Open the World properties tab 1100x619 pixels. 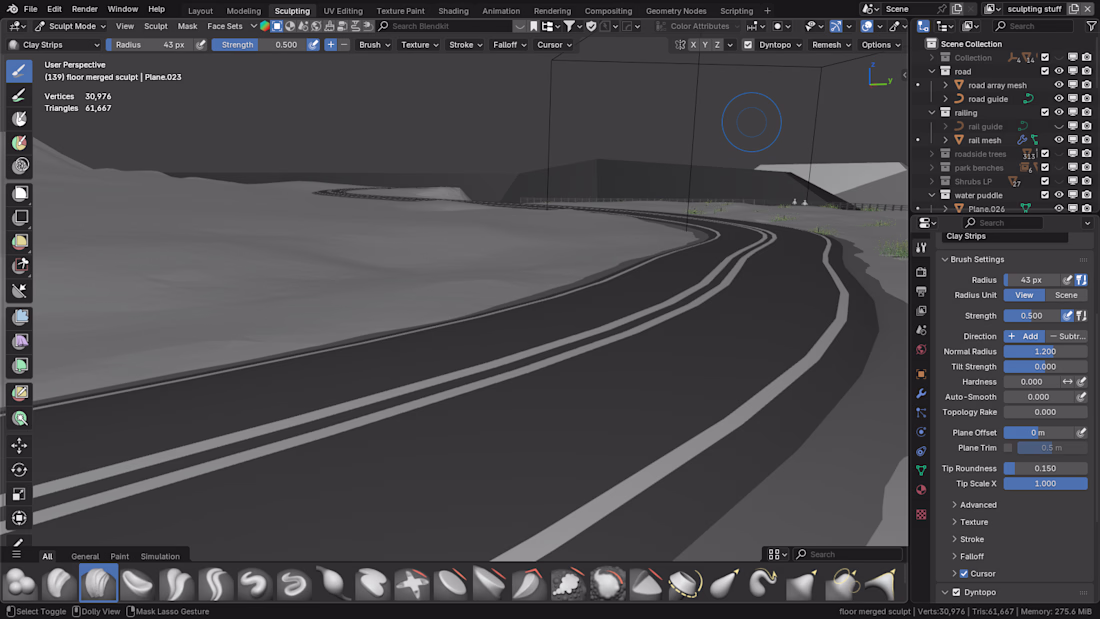[x=921, y=350]
